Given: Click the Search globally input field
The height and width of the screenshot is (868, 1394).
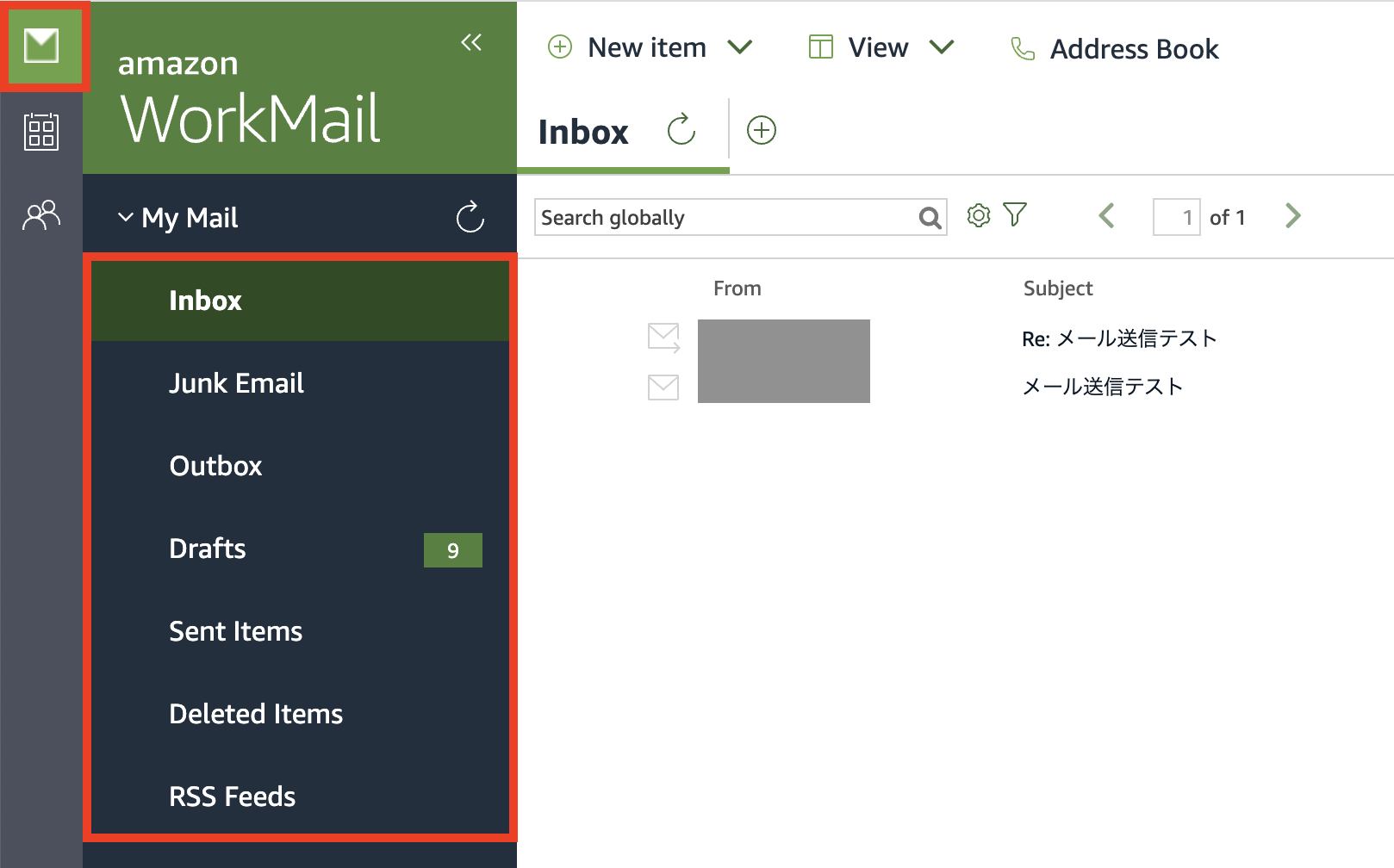Looking at the screenshot, I should pyautogui.click(x=725, y=218).
